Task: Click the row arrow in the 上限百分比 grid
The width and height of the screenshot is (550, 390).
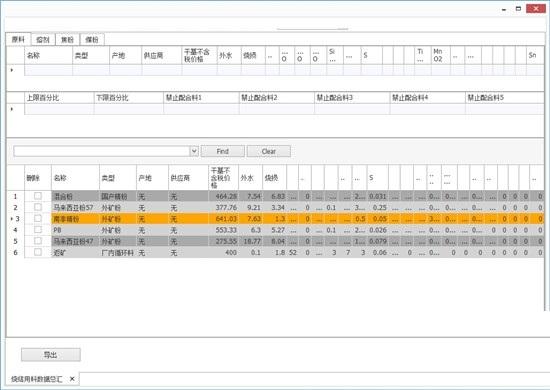Action: (12, 109)
